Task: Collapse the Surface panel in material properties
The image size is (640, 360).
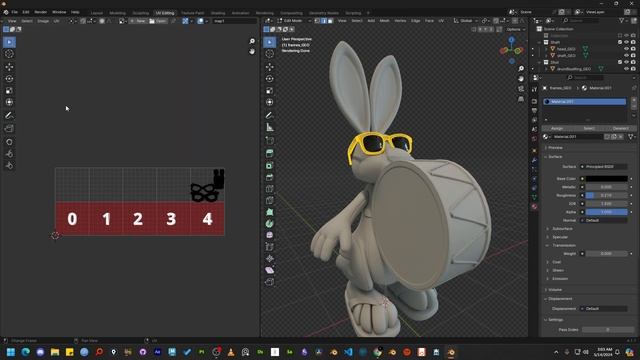Action: (555, 157)
